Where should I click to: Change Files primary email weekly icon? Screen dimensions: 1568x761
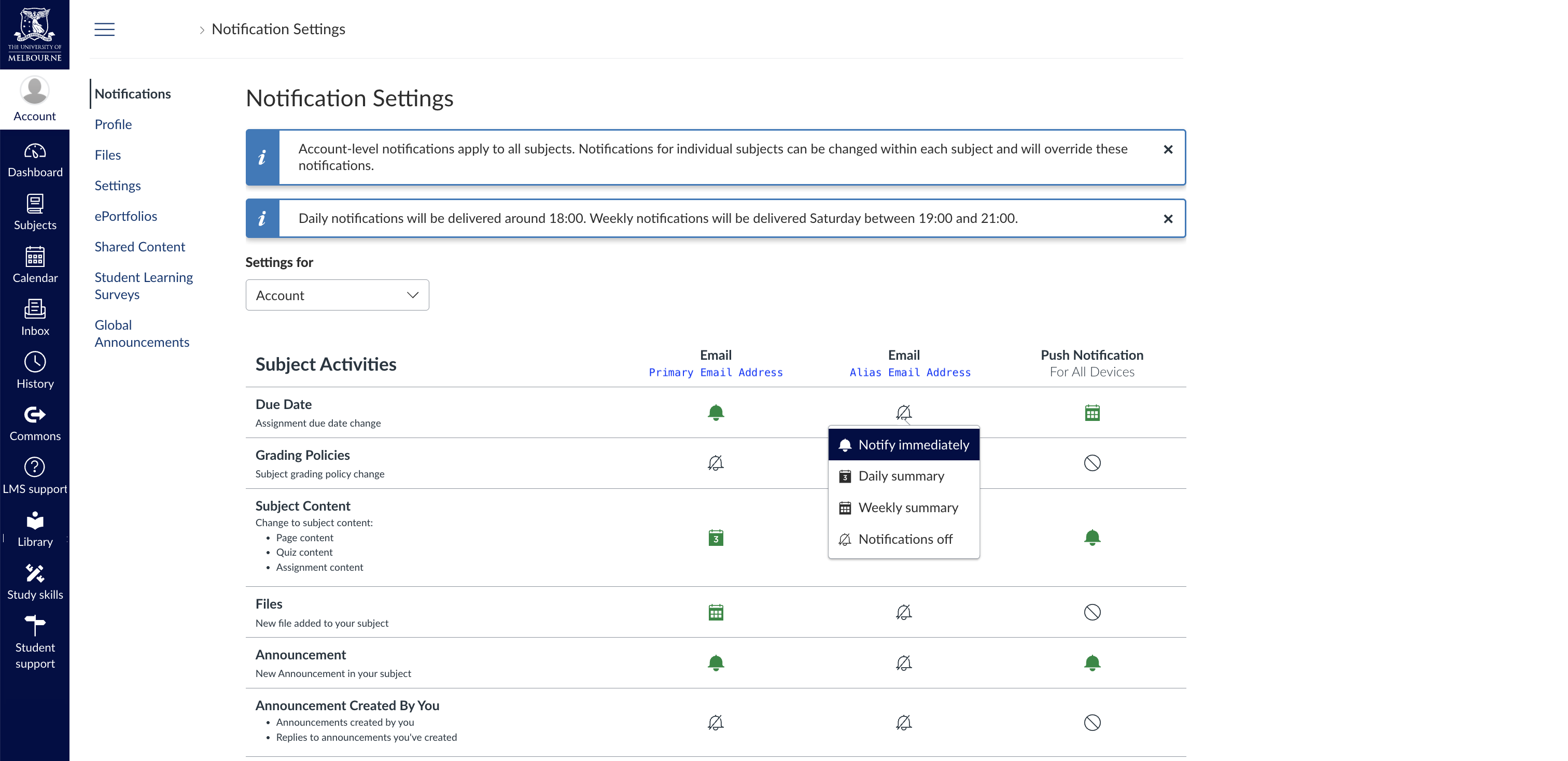(716, 613)
